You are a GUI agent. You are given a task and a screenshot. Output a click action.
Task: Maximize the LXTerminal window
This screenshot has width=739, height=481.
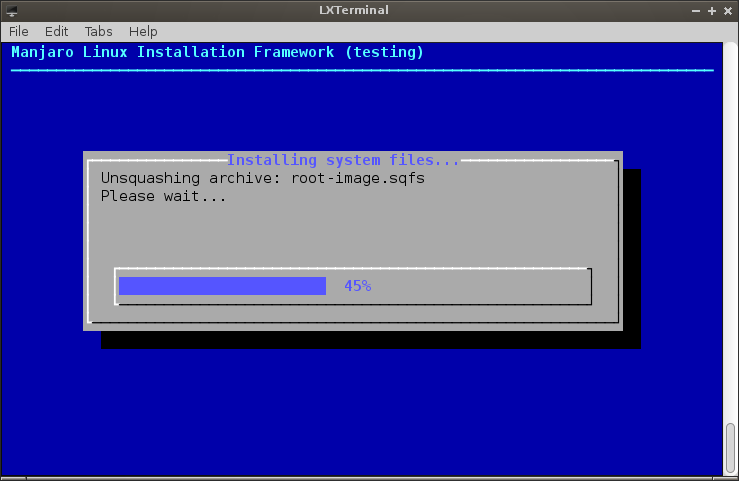[712, 10]
